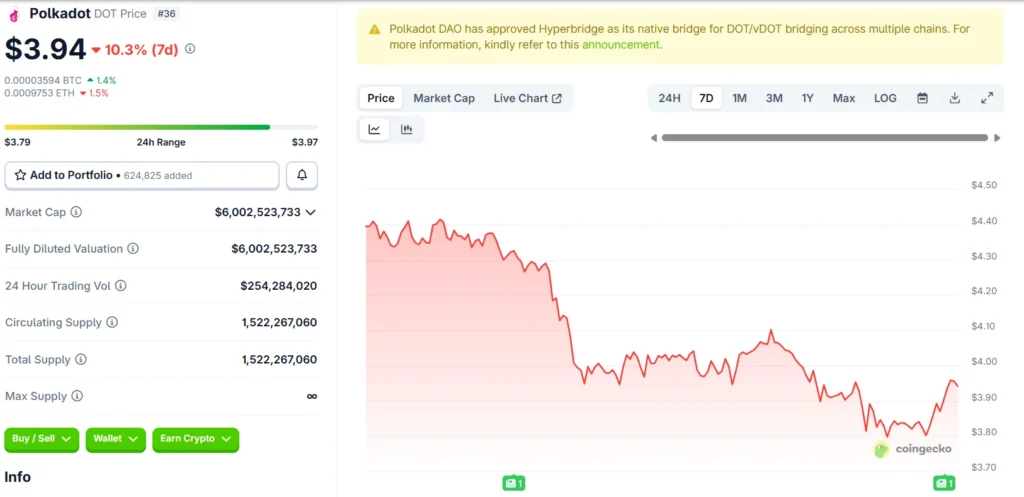This screenshot has width=1024, height=497.
Task: Click the Circulating Supply value 1,522,267,060
Action: 279,323
